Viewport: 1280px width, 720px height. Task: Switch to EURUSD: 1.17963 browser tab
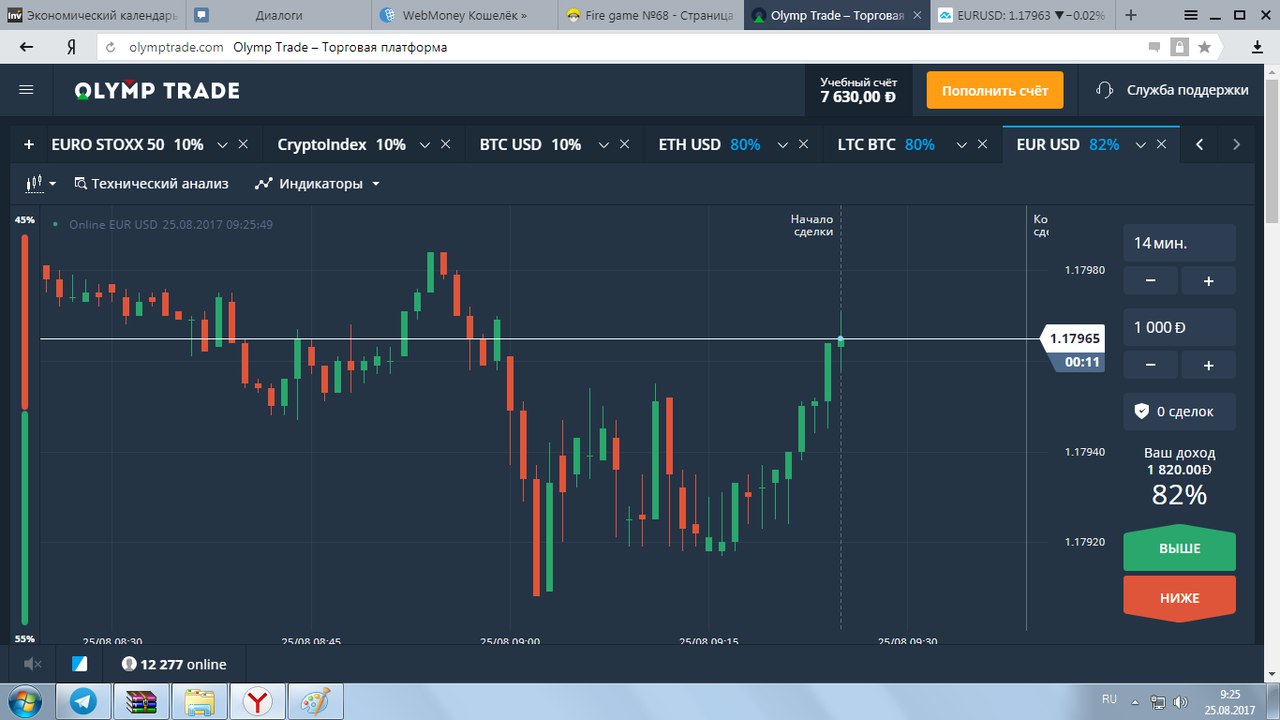[x=1022, y=15]
